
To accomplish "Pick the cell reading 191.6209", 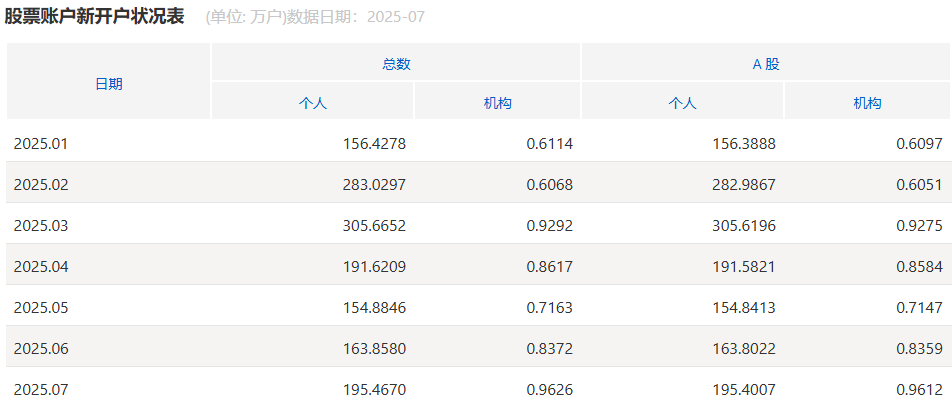I will click(x=374, y=266).
